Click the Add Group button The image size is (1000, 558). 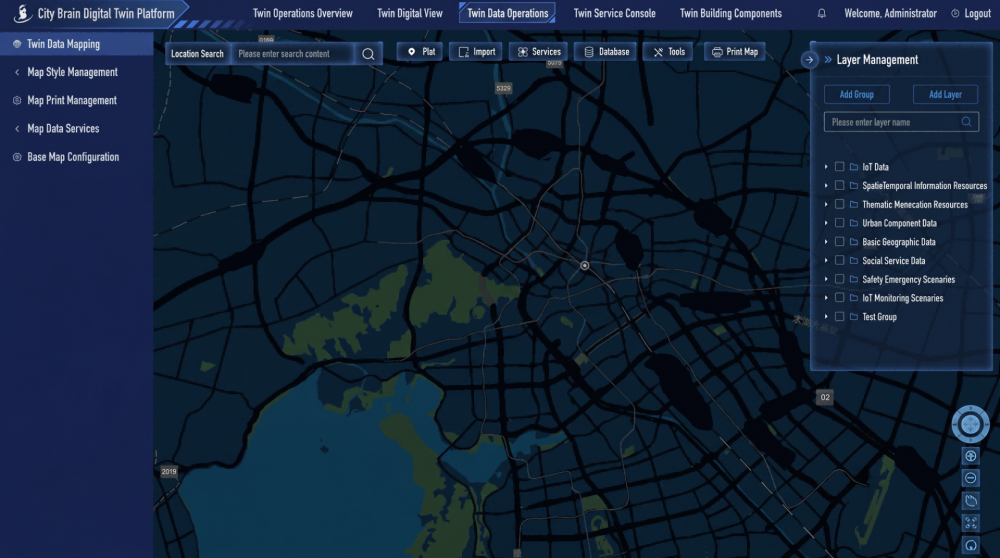(x=857, y=94)
